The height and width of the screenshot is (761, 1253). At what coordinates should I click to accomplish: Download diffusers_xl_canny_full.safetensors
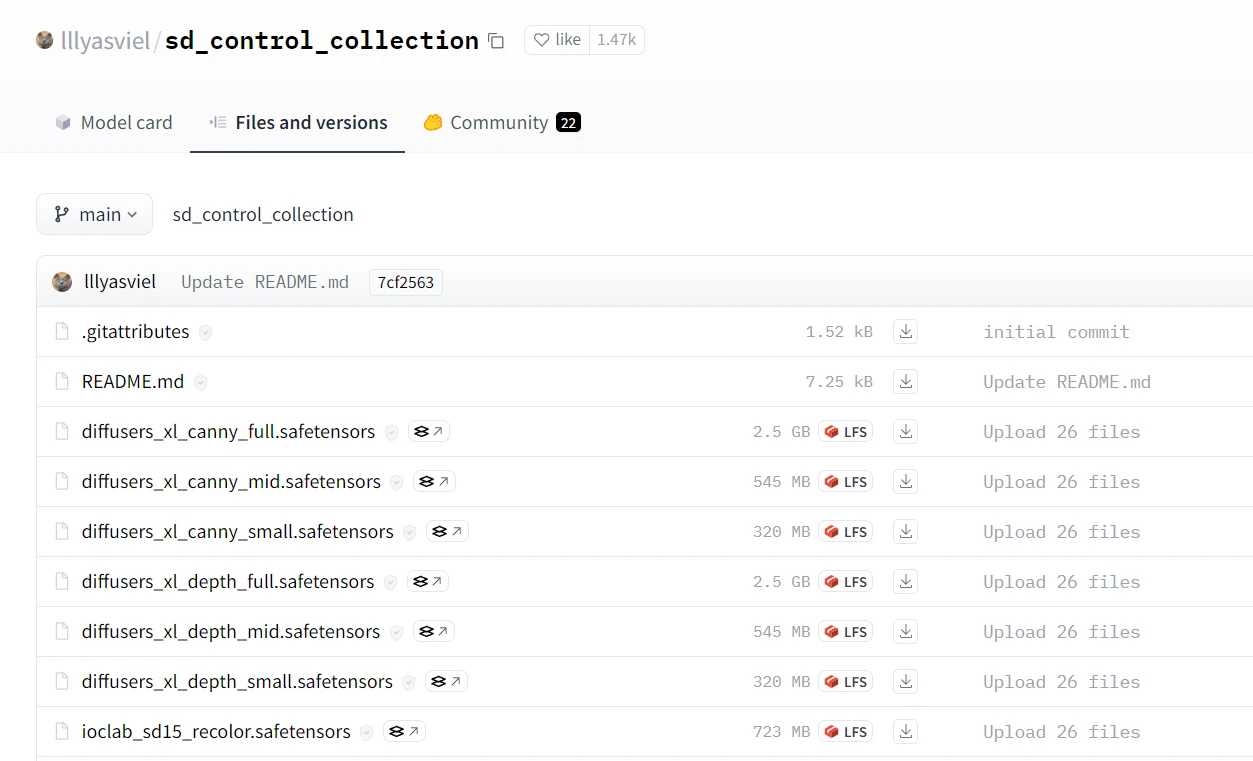906,432
